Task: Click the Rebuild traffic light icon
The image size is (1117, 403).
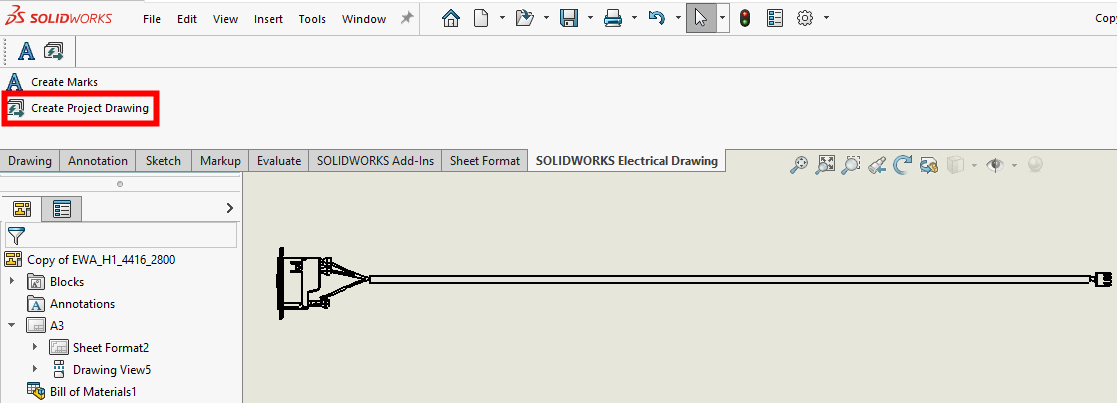Action: 745,18
